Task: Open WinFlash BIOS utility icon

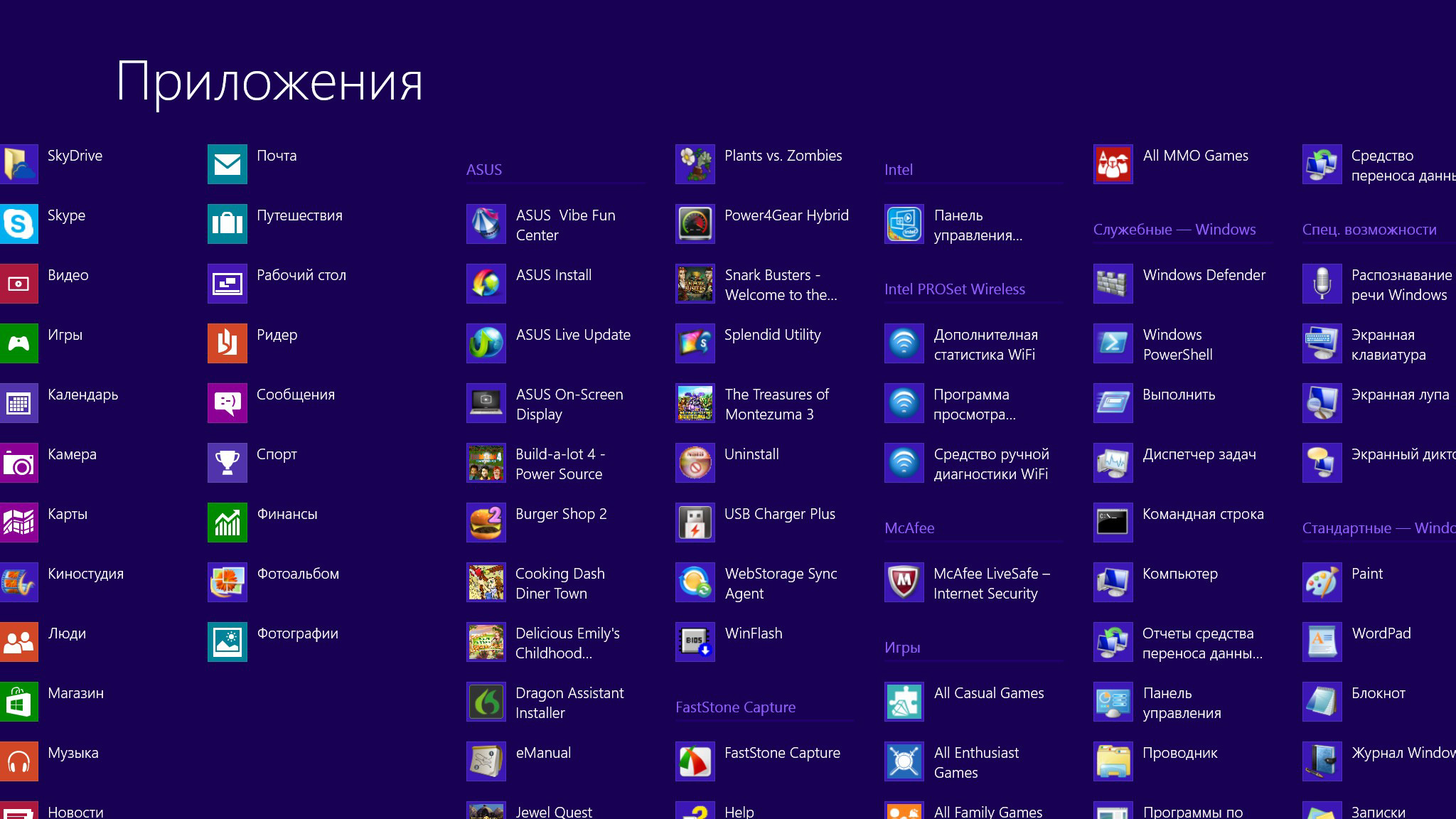Action: pos(695,642)
